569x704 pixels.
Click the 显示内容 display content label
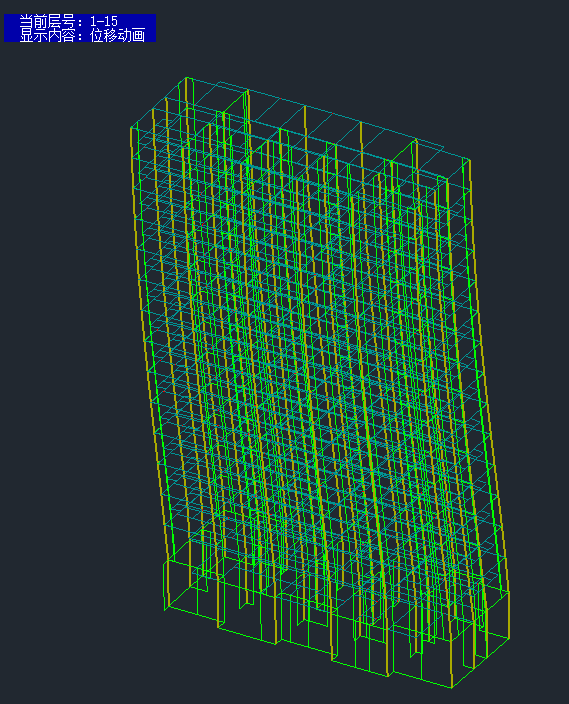tap(47, 35)
